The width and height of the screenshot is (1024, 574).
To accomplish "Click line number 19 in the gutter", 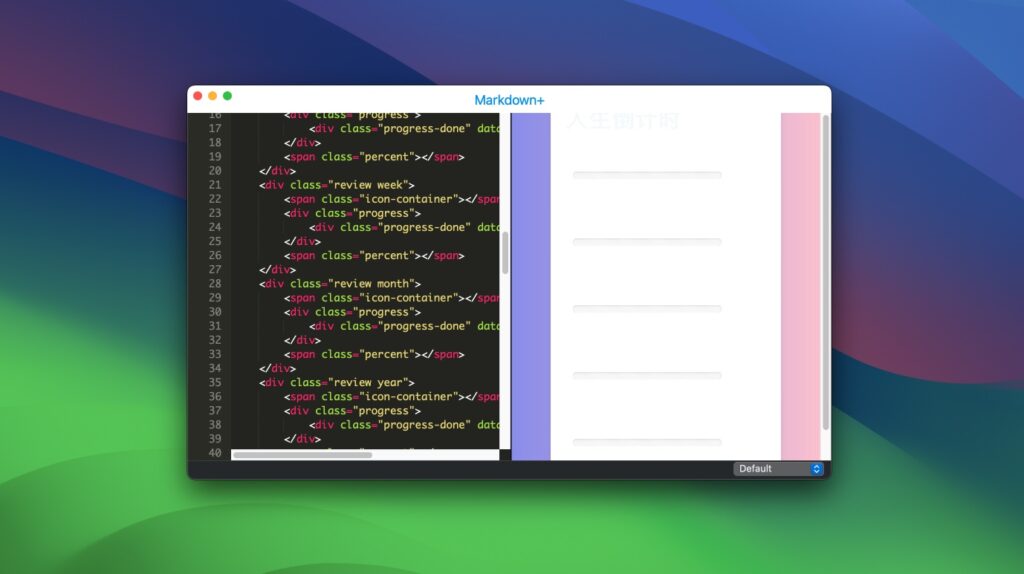I will [215, 157].
